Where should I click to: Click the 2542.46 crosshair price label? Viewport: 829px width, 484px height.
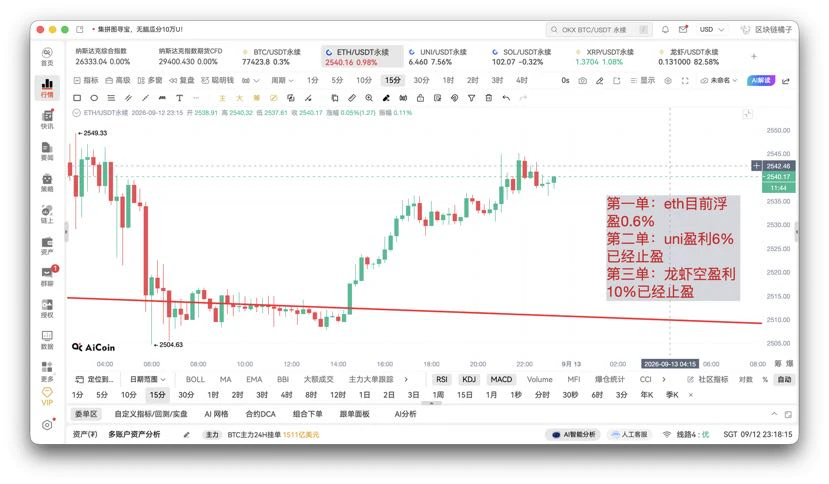[778, 166]
